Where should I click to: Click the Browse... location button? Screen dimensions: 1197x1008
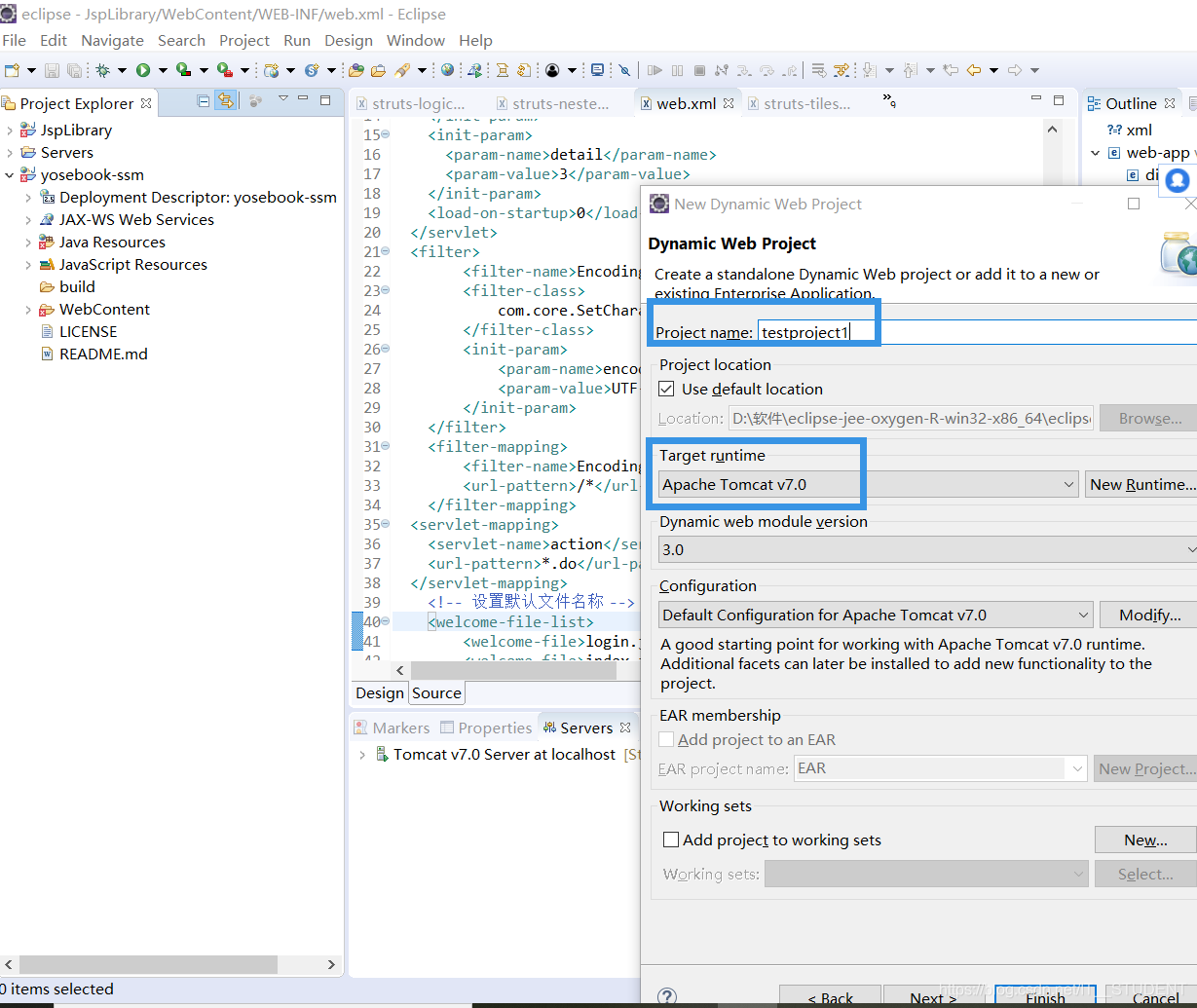1149,418
